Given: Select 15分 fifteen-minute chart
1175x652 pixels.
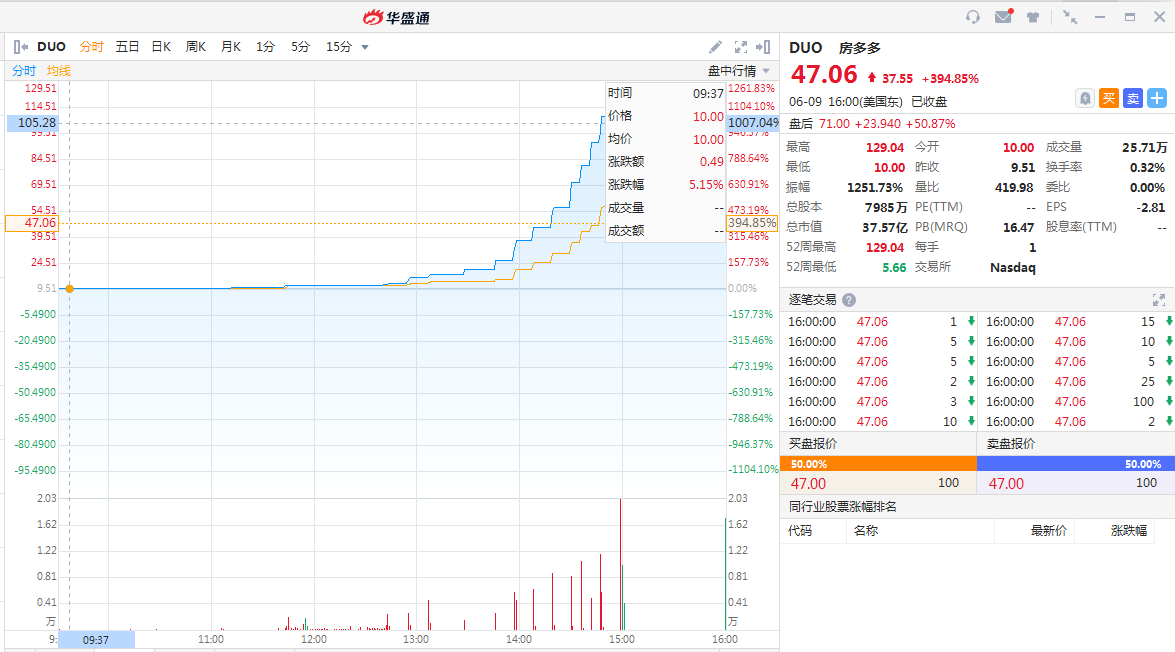Looking at the screenshot, I should click(339, 46).
